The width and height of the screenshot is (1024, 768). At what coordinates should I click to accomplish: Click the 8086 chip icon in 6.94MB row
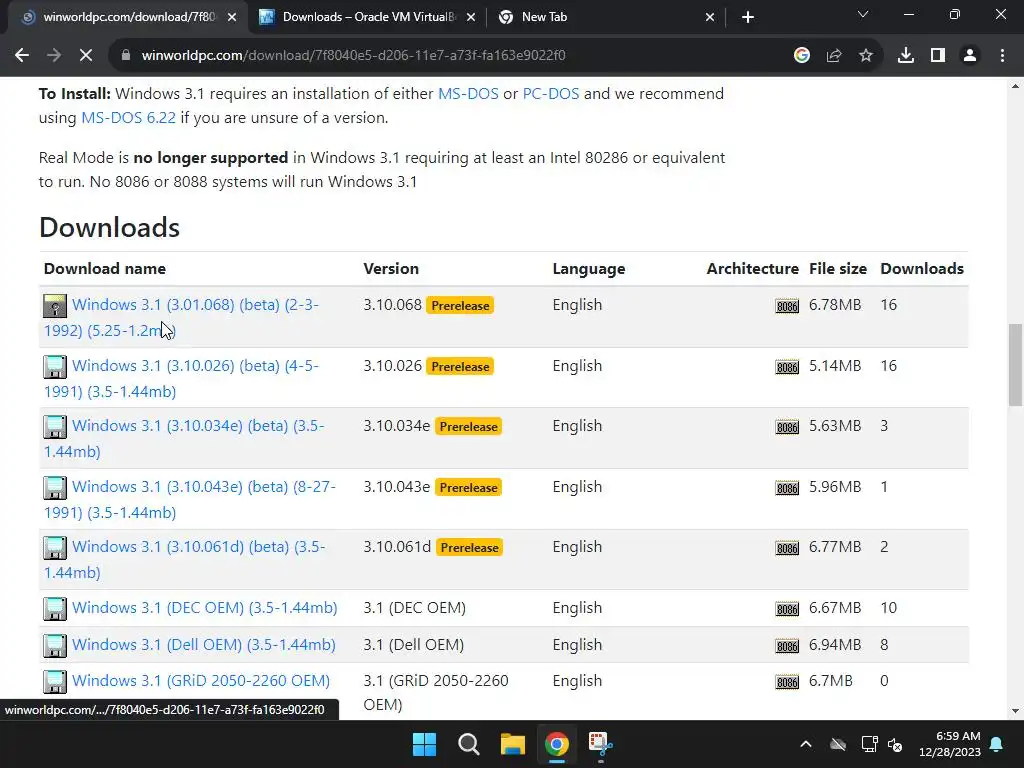tap(787, 646)
